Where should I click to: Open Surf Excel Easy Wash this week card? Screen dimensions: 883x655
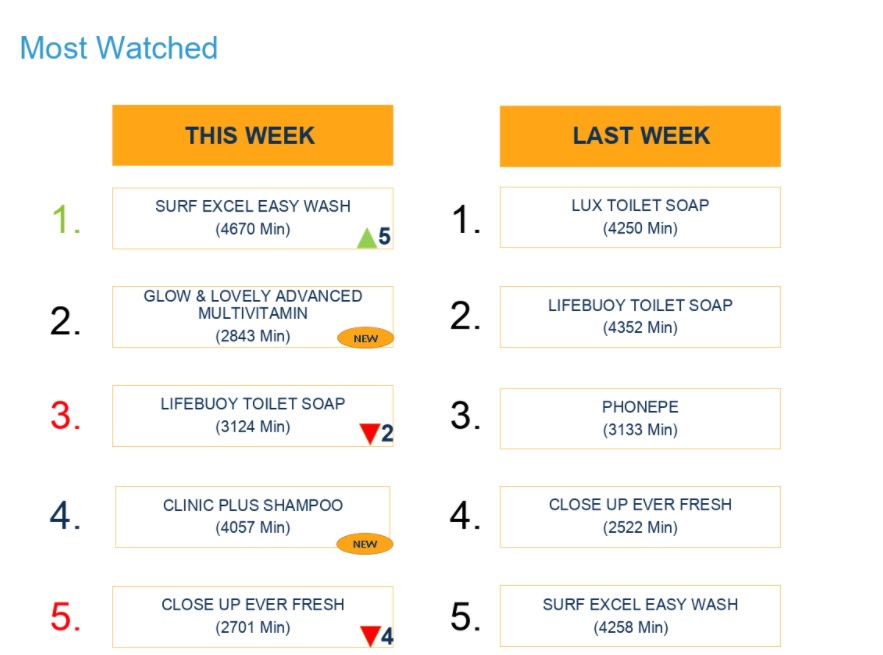click(x=252, y=217)
